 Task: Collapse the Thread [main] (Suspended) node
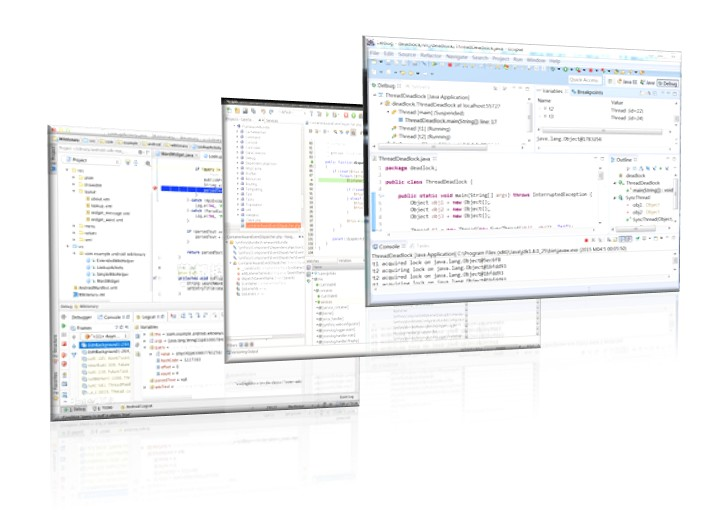(389, 112)
